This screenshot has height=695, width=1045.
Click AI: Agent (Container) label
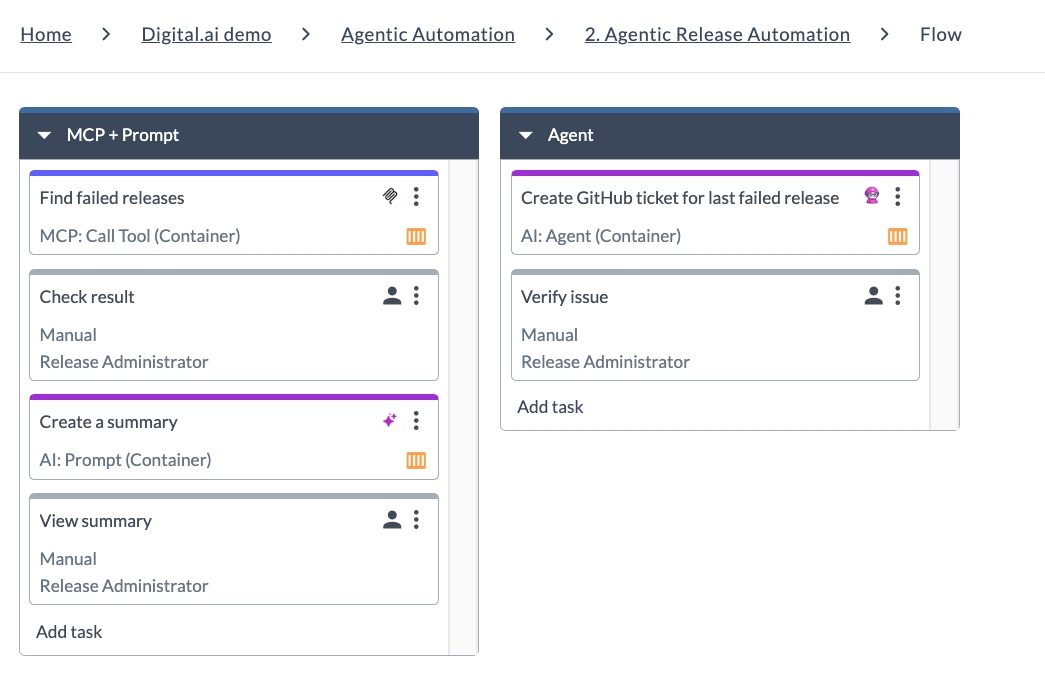click(x=601, y=236)
